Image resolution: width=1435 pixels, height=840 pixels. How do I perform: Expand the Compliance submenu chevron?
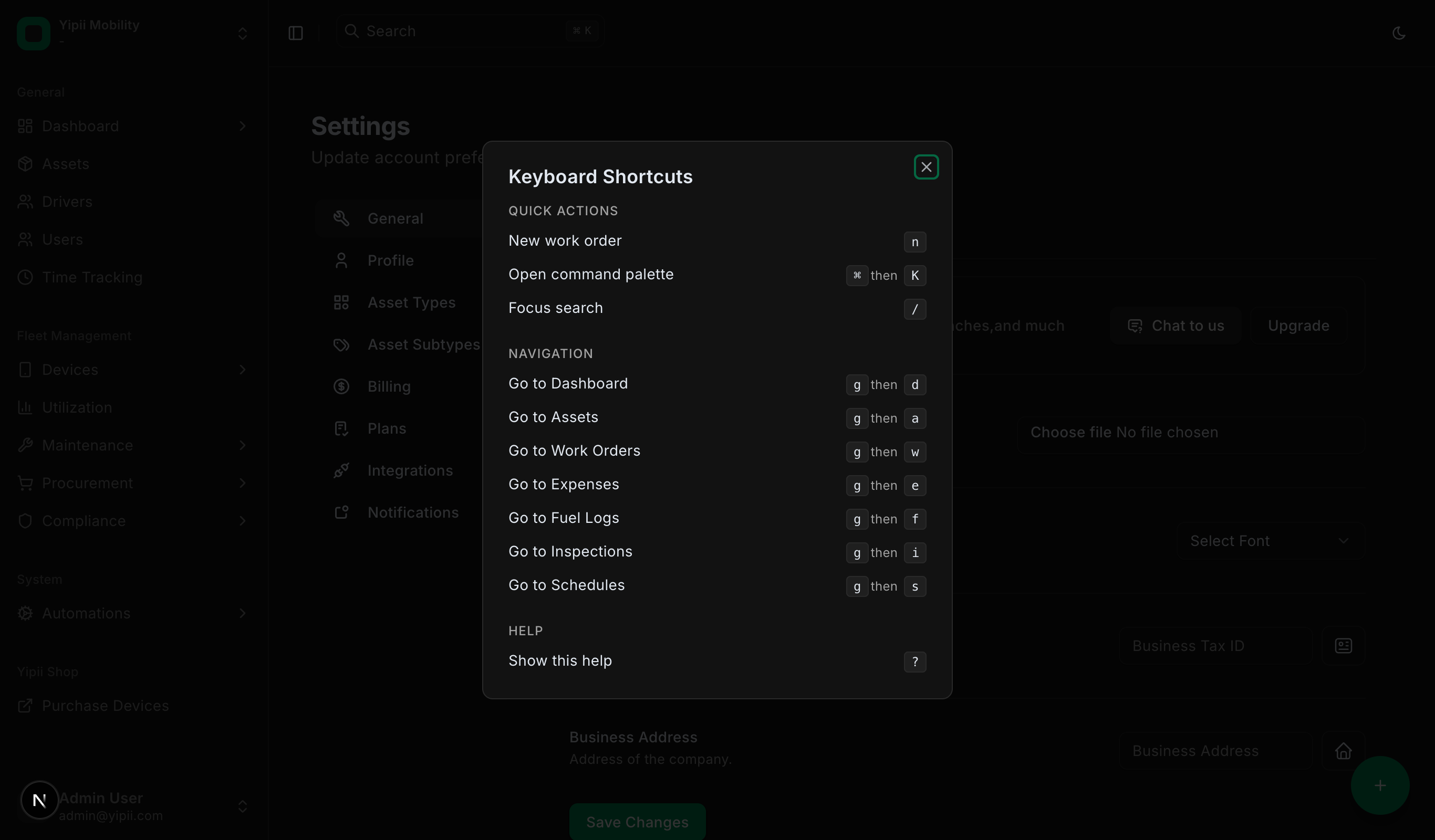(x=243, y=521)
